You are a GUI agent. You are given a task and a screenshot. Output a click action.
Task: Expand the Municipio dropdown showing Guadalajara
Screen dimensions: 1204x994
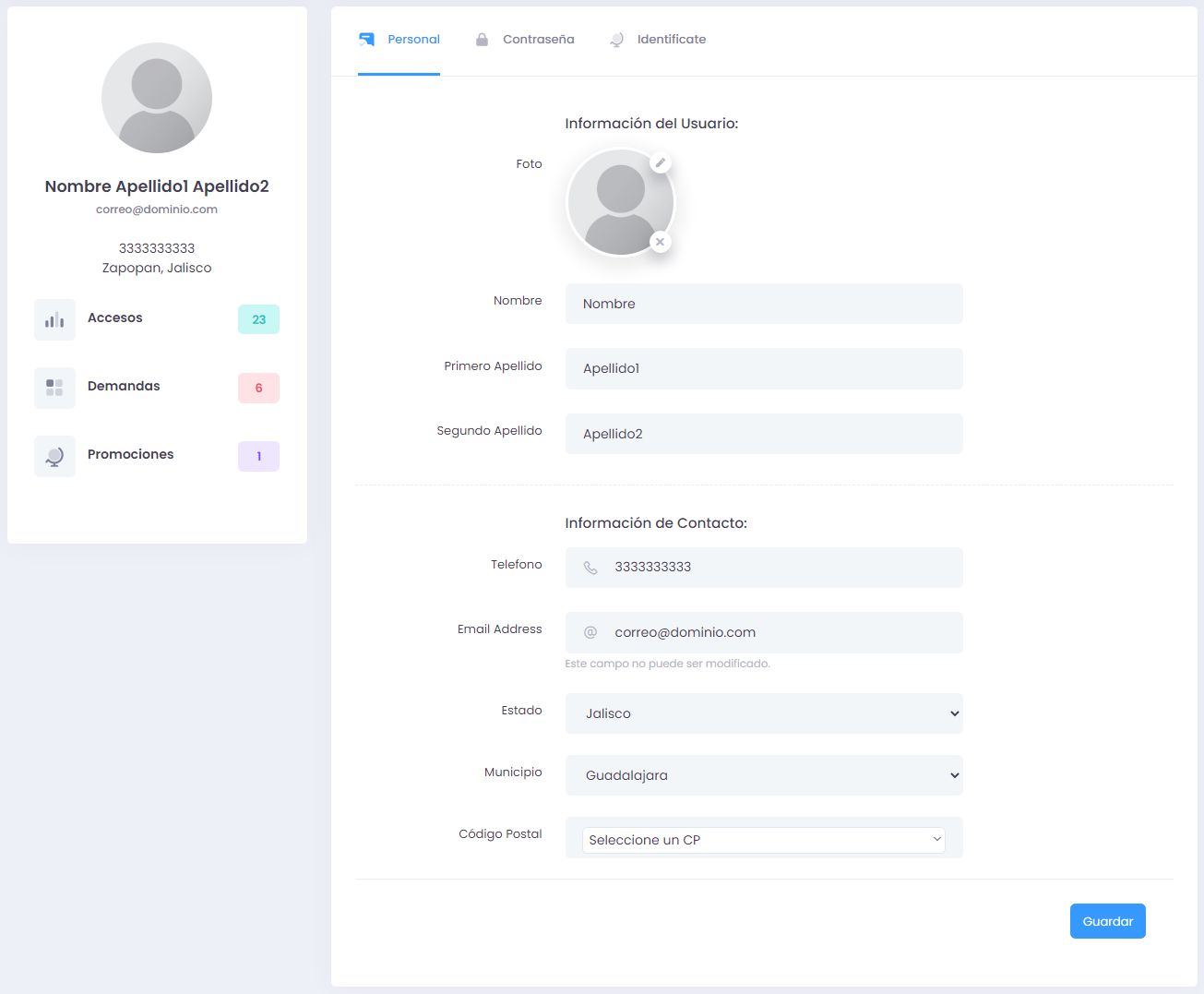[x=763, y=775]
